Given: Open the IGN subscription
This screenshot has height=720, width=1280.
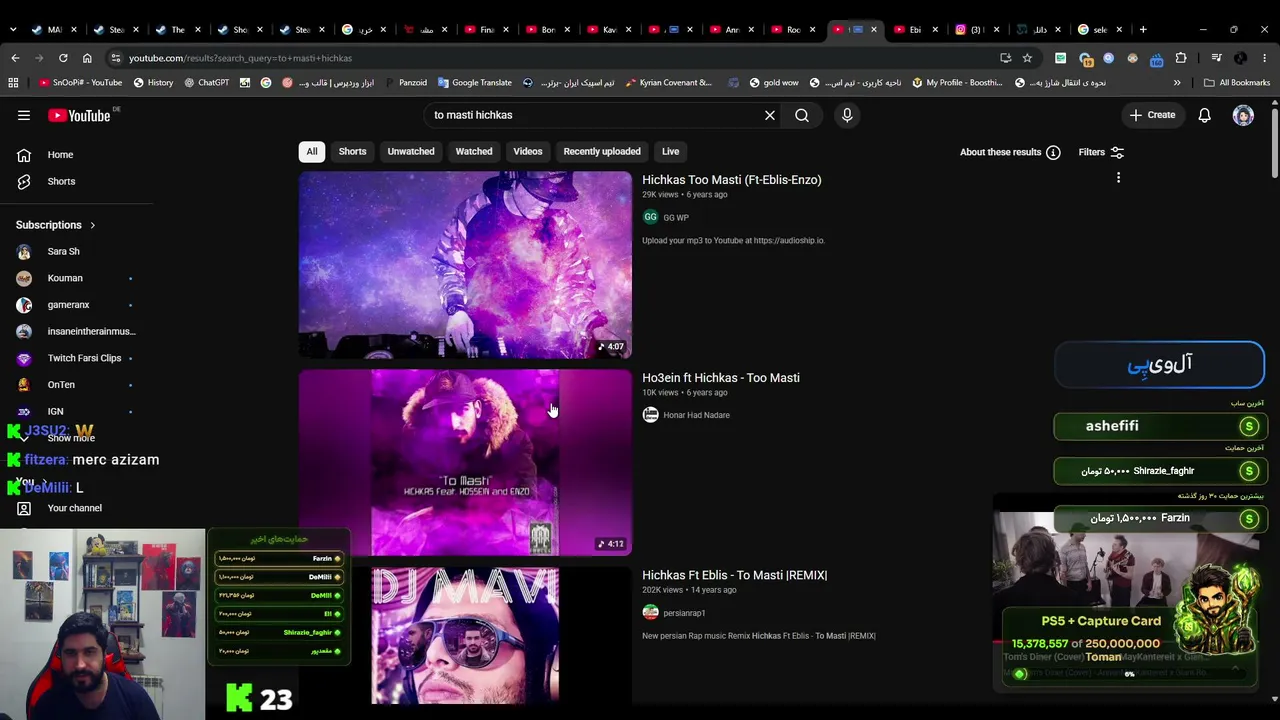Looking at the screenshot, I should tap(78, 411).
